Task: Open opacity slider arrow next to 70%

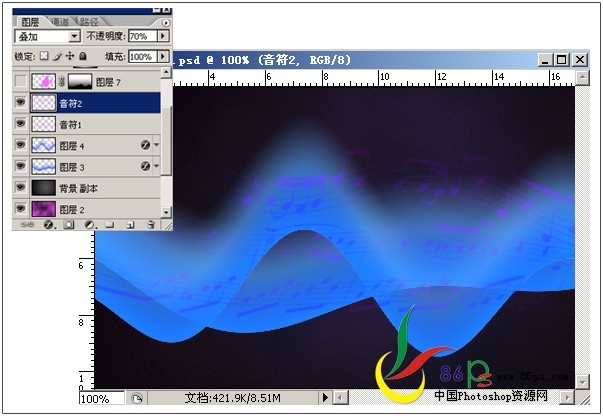Action: (163, 36)
